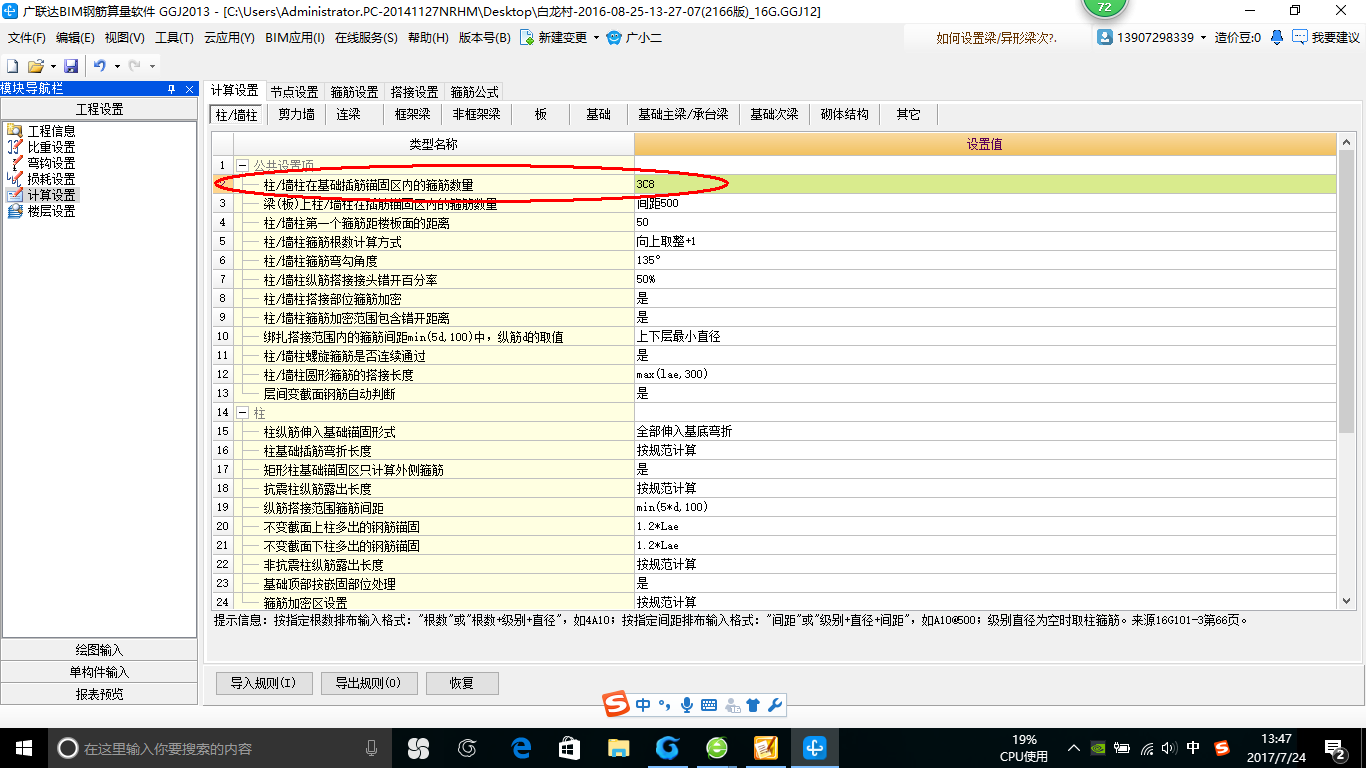This screenshot has width=1366, height=768.
Task: Collapse the 柱 group in row 14
Action: click(241, 412)
